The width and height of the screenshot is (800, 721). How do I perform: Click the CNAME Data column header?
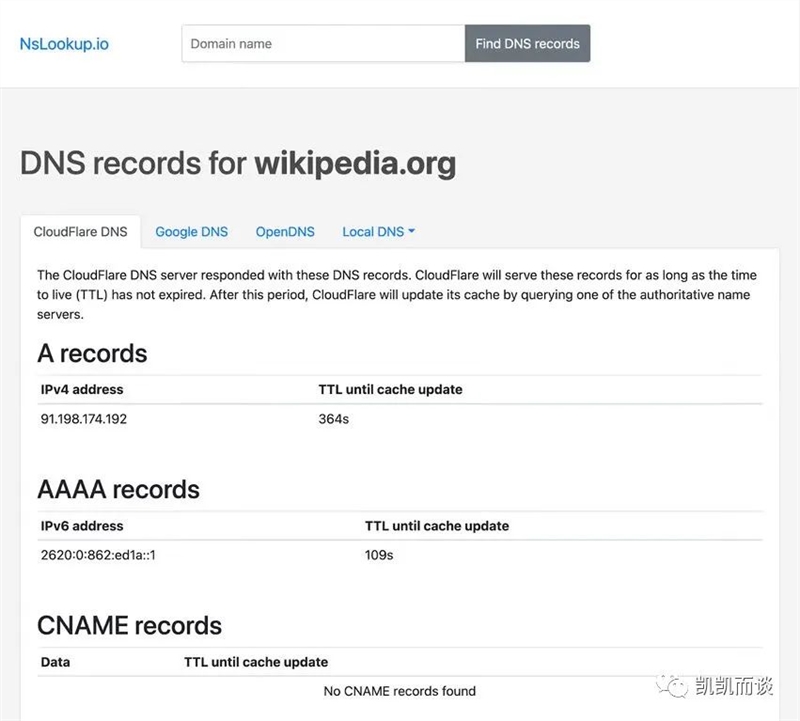coord(55,662)
